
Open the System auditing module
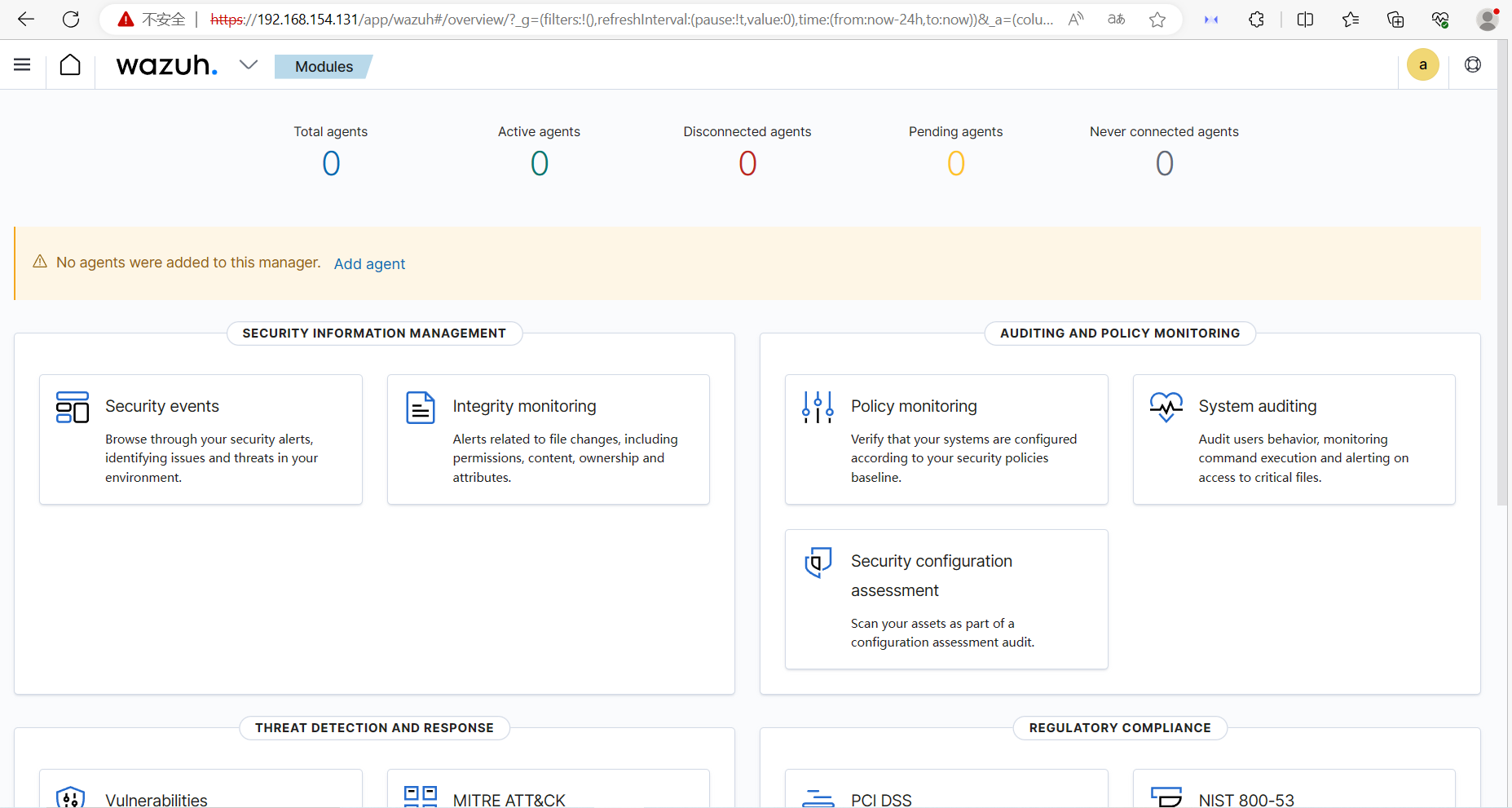(1294, 439)
